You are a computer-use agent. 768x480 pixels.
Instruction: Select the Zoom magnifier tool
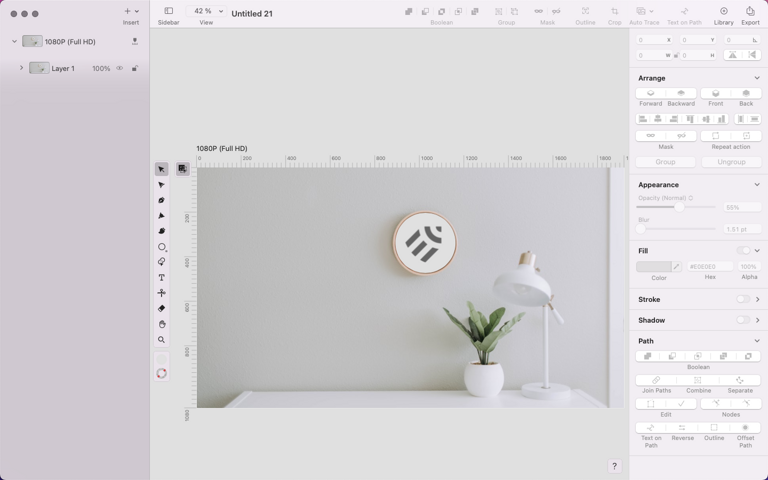161,339
